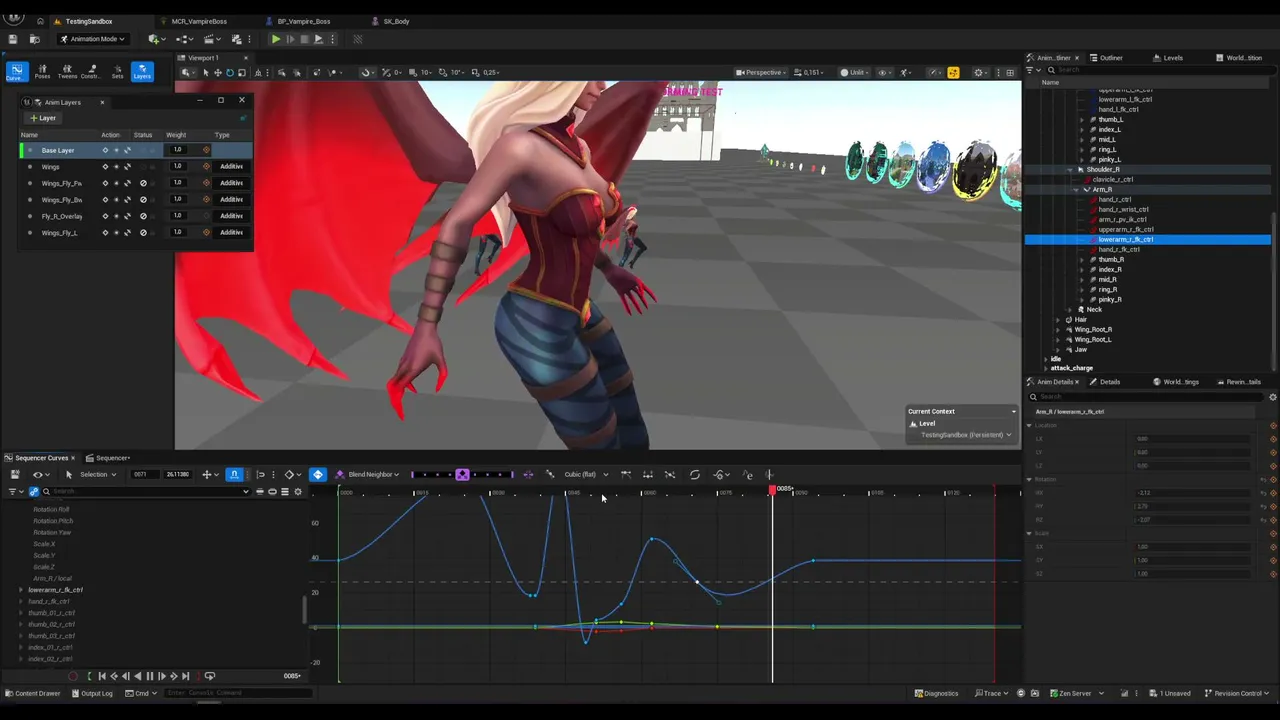Open the Animation Mode dropdown
The height and width of the screenshot is (720, 1280).
(x=93, y=39)
